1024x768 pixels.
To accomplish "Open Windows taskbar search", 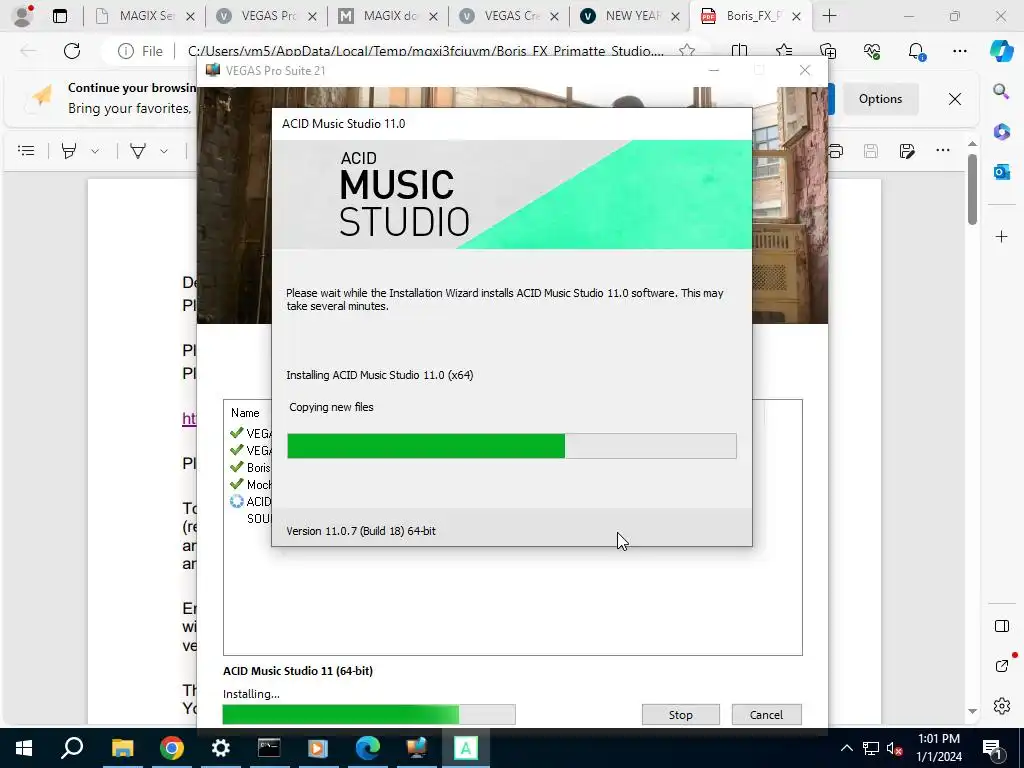I will click(72, 748).
